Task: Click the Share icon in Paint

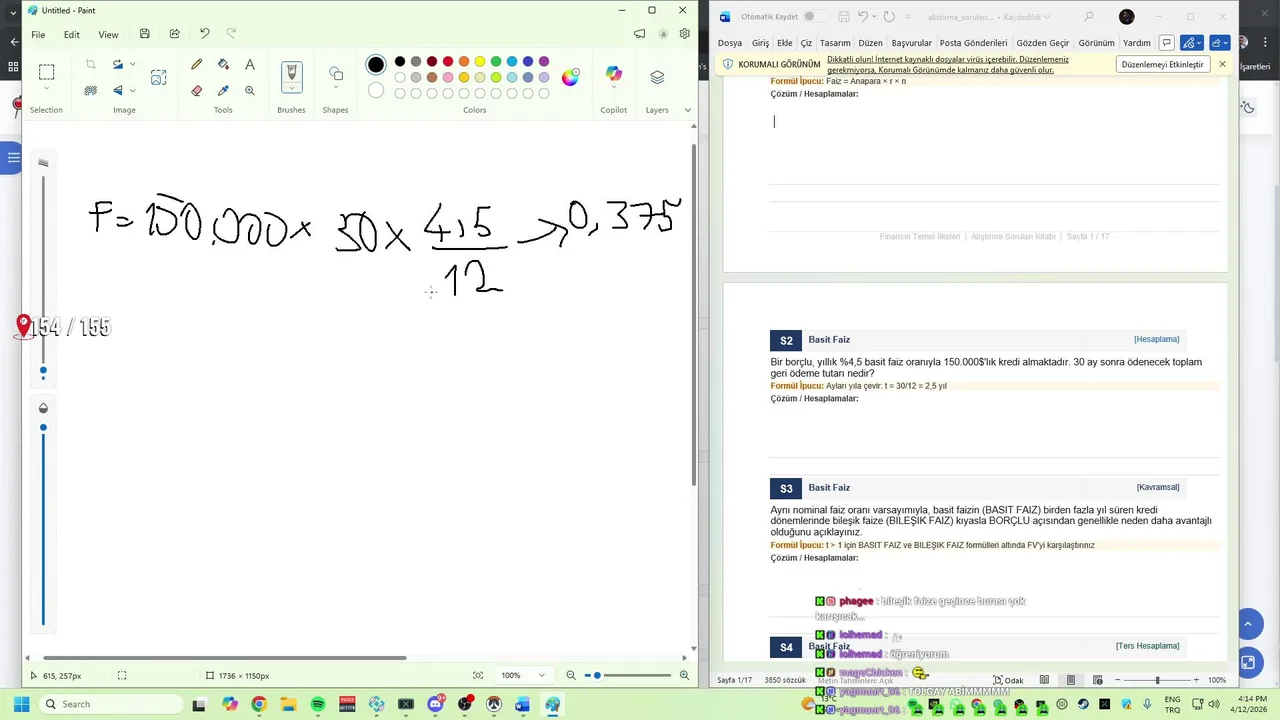Action: (x=174, y=34)
